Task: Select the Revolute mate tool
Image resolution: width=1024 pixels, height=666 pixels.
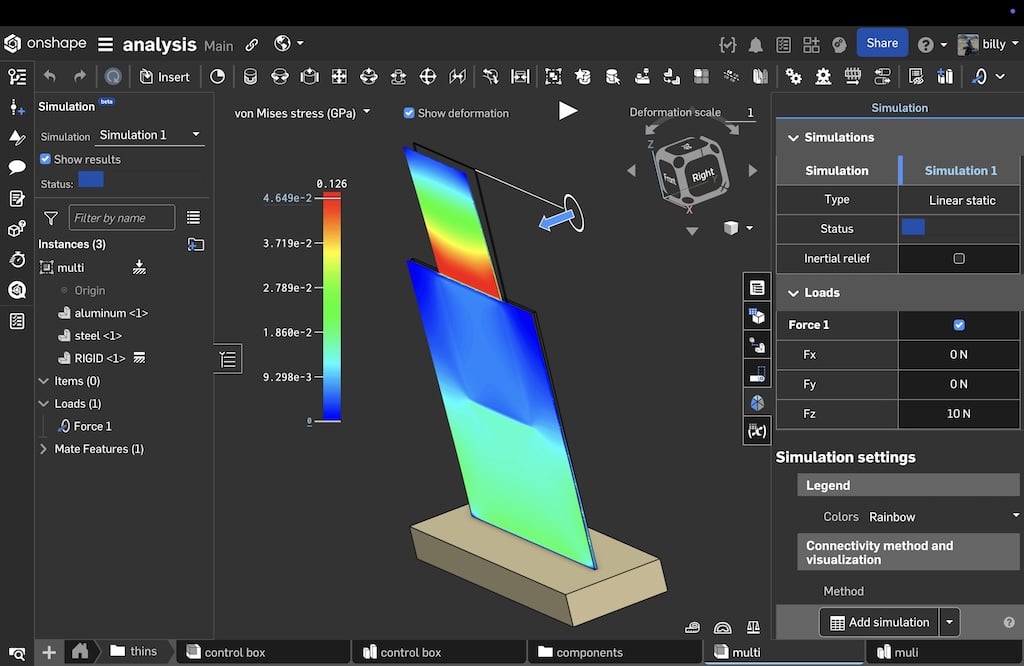Action: [280, 77]
